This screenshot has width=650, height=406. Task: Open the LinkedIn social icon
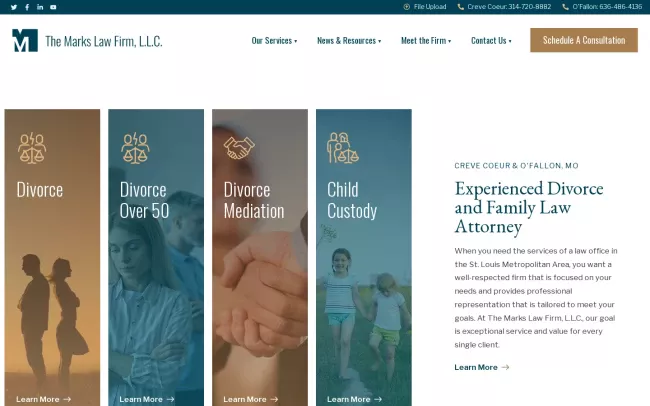pyautogui.click(x=40, y=7)
